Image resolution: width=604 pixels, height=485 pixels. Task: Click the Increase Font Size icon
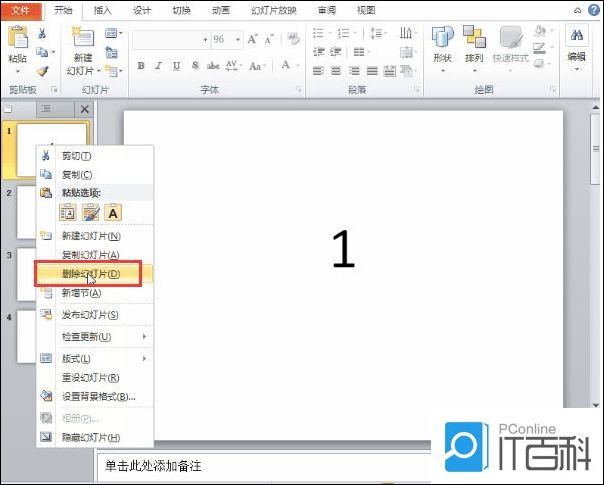click(x=252, y=39)
